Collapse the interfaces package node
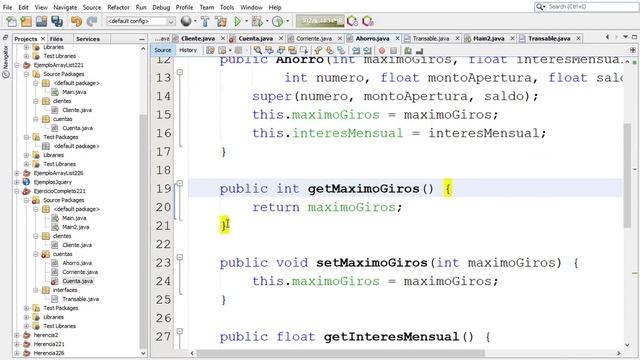 36,290
